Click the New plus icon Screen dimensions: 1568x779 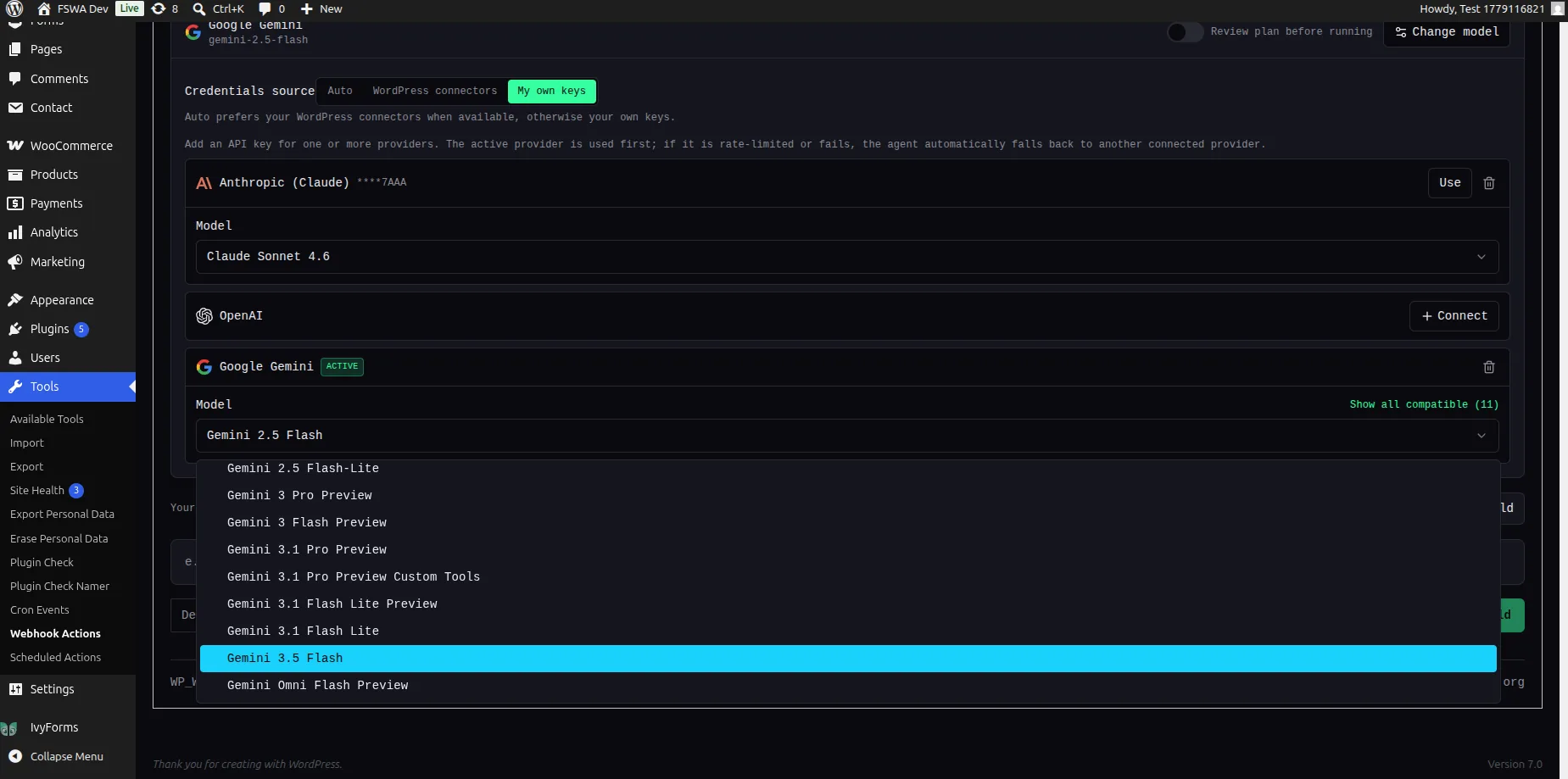click(307, 8)
